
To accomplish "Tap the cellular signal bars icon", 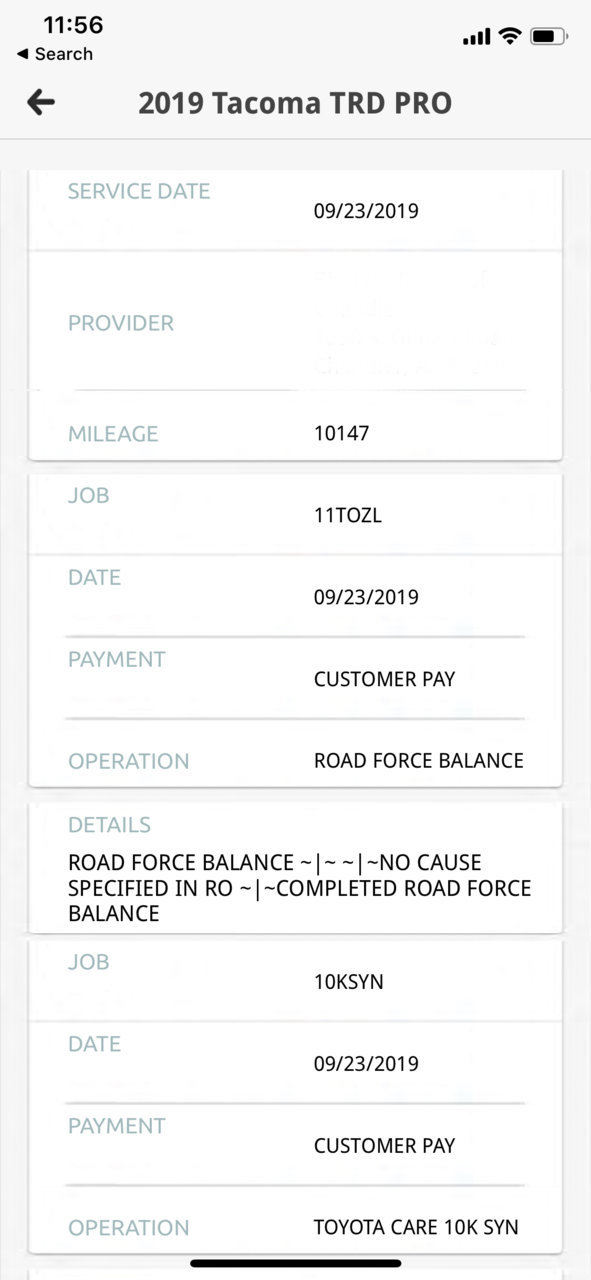I will pyautogui.click(x=477, y=37).
